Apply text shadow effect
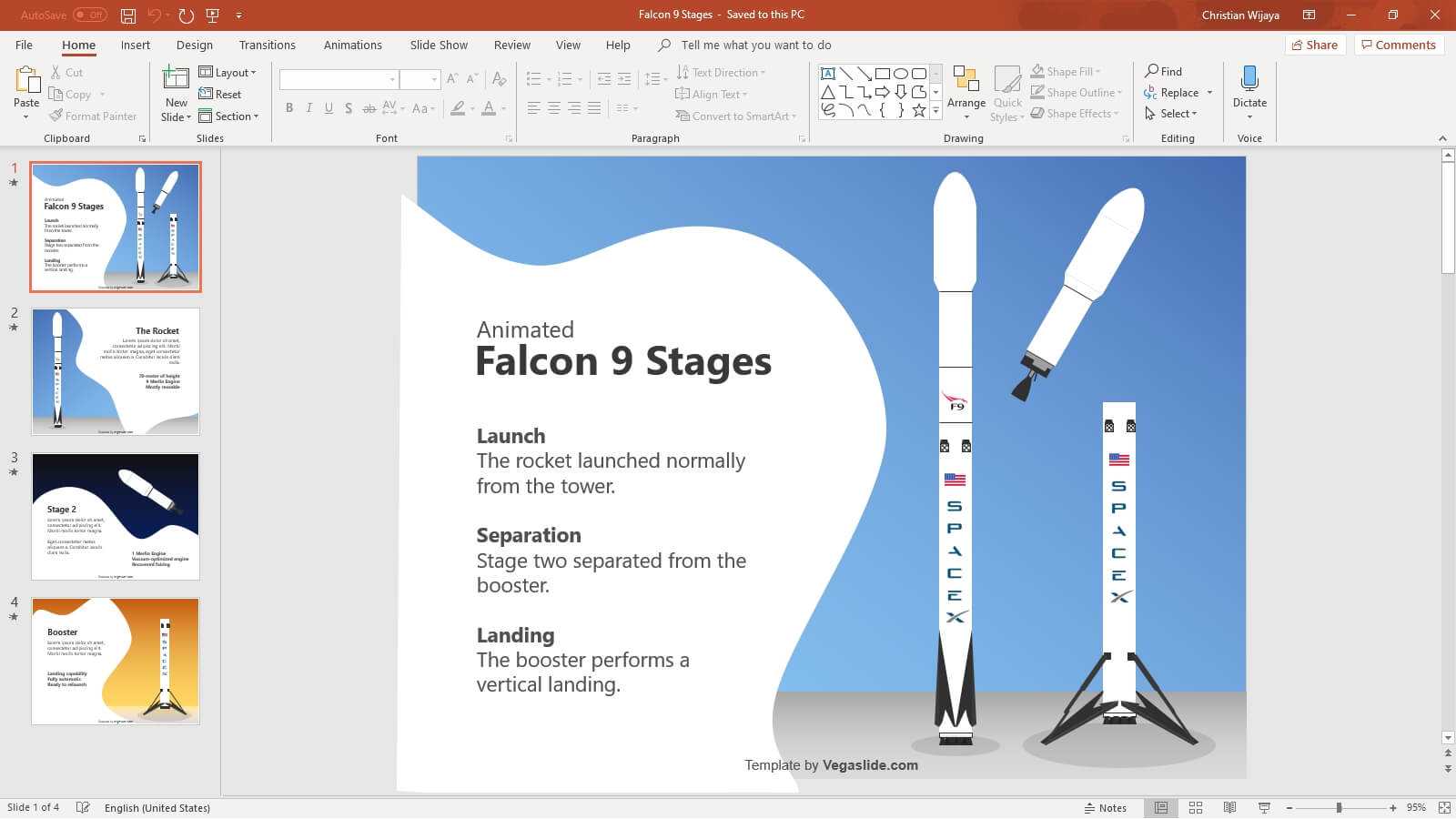Viewport: 1456px width, 819px height. [x=349, y=108]
